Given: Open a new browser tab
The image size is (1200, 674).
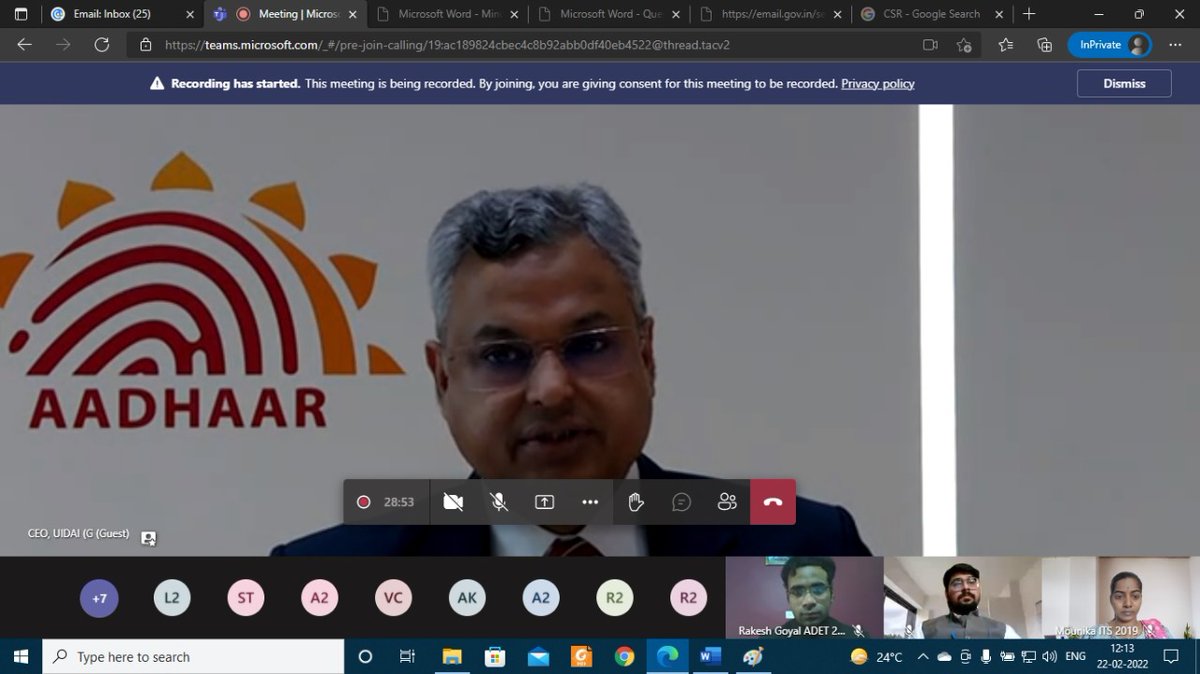Looking at the screenshot, I should (1029, 14).
